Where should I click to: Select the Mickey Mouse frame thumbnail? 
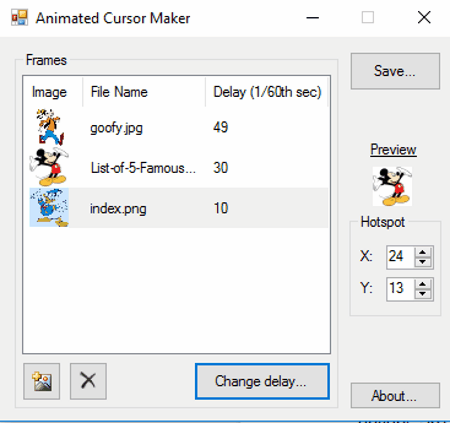pyautogui.click(x=49, y=167)
